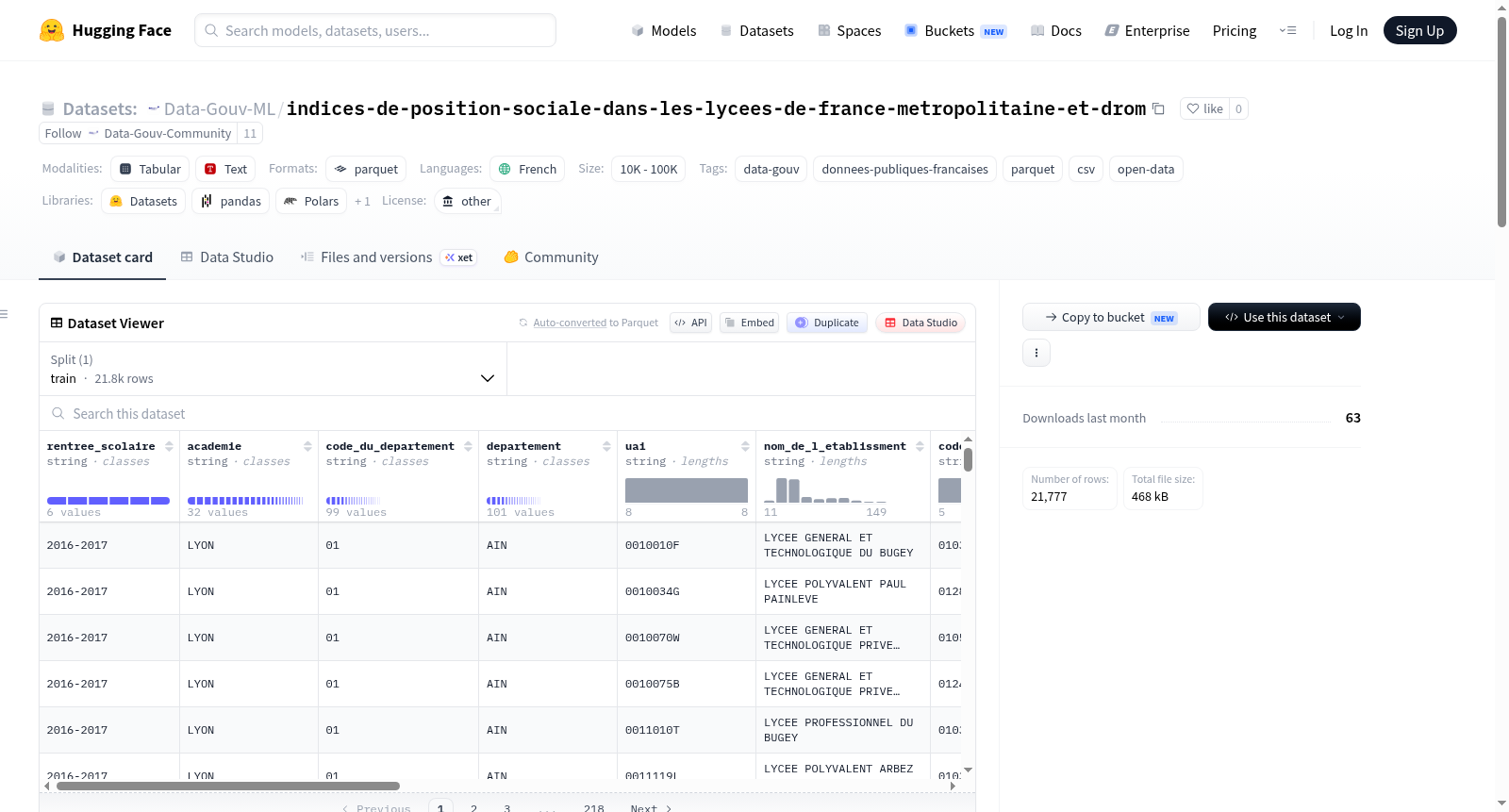Image resolution: width=1509 pixels, height=812 pixels.
Task: Click the Copy to bucket button
Action: (1111, 317)
